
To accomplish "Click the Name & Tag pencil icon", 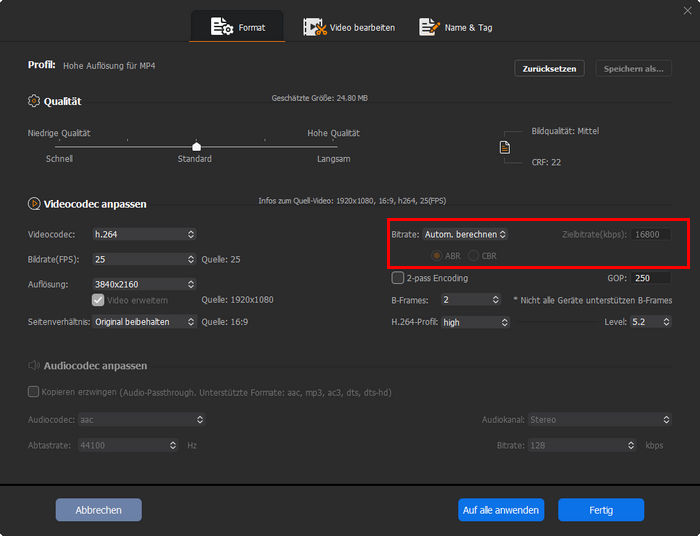I will click(429, 27).
